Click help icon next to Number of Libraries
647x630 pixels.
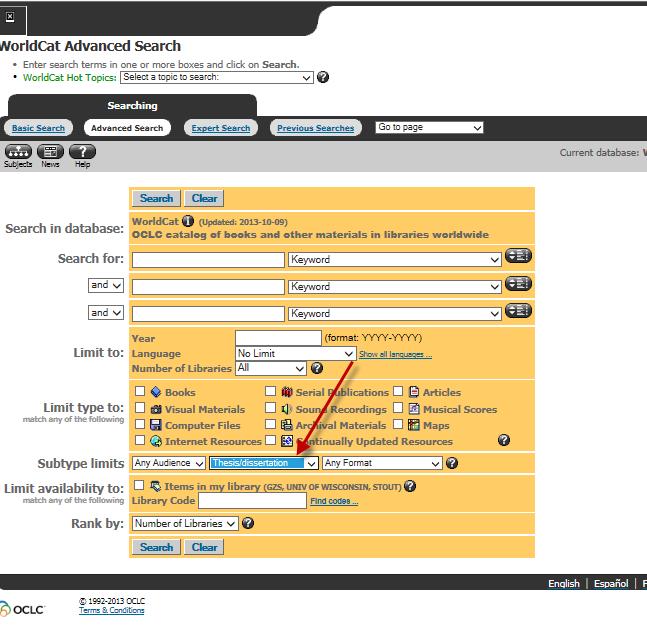click(317, 368)
